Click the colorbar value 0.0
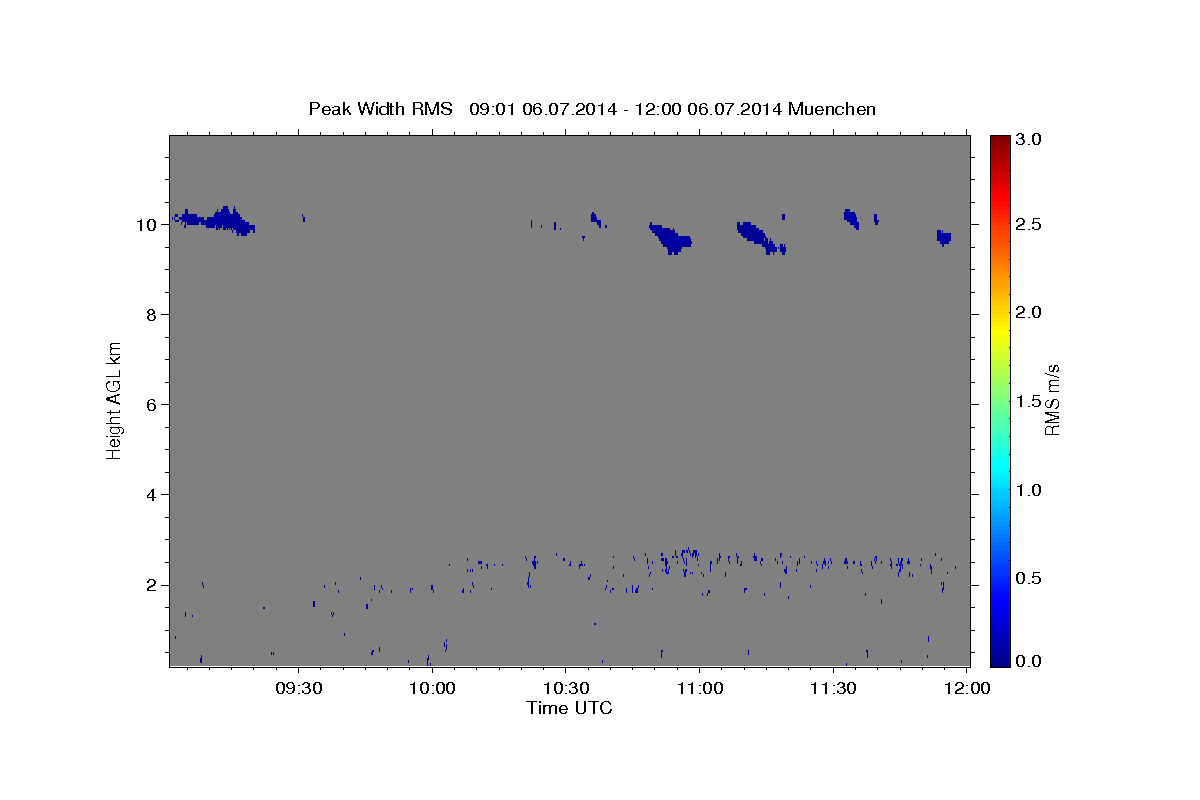 (1030, 661)
